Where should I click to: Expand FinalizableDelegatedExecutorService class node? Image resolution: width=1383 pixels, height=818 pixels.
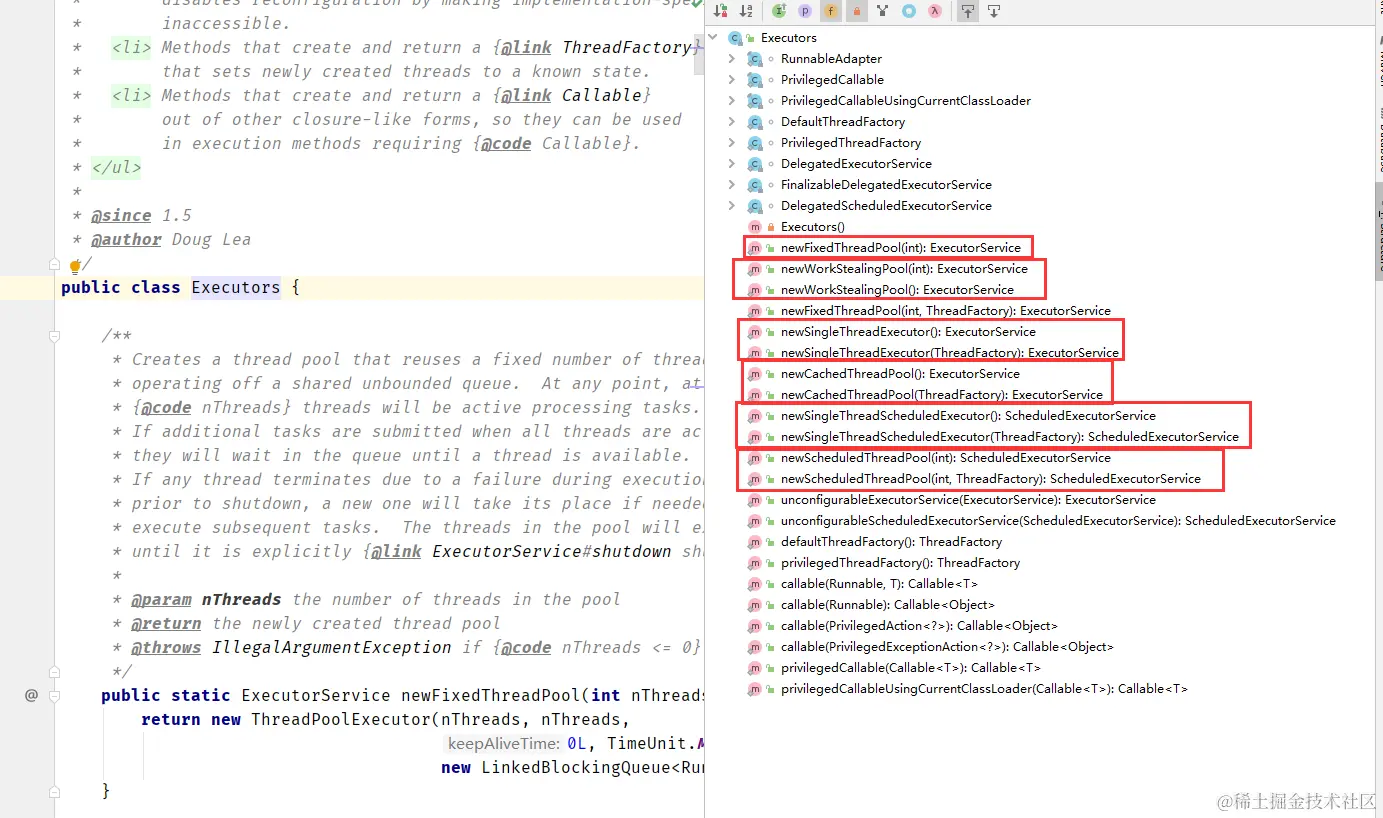[x=732, y=185]
